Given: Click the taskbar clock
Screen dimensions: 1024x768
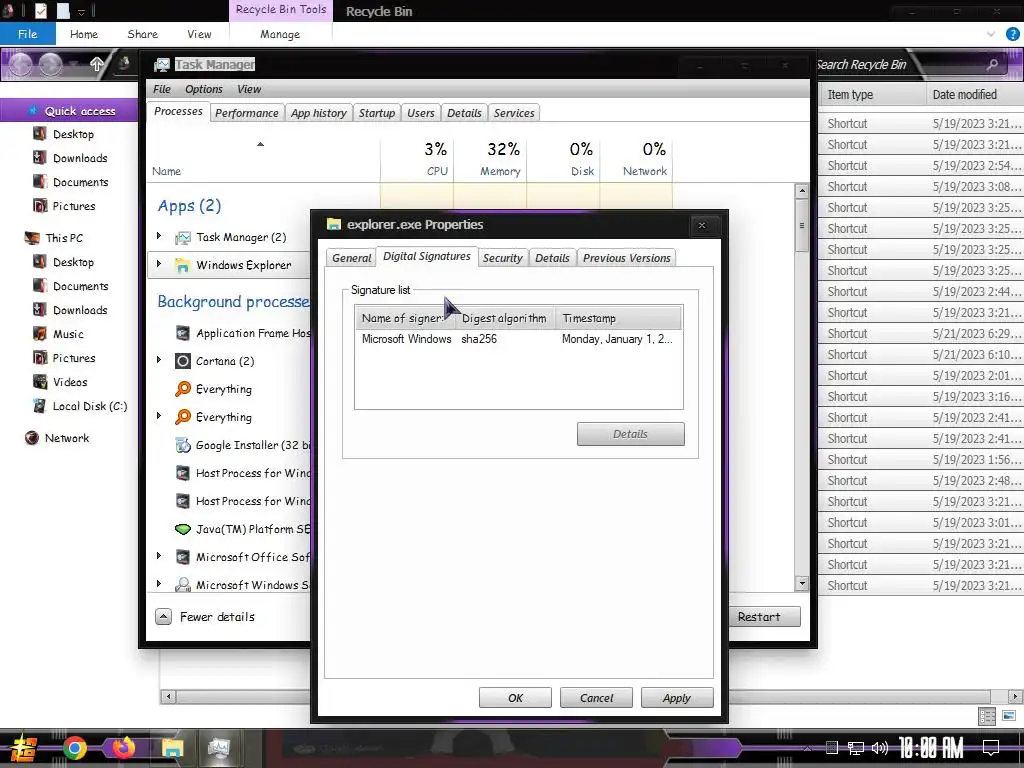Looking at the screenshot, I should tap(931, 748).
